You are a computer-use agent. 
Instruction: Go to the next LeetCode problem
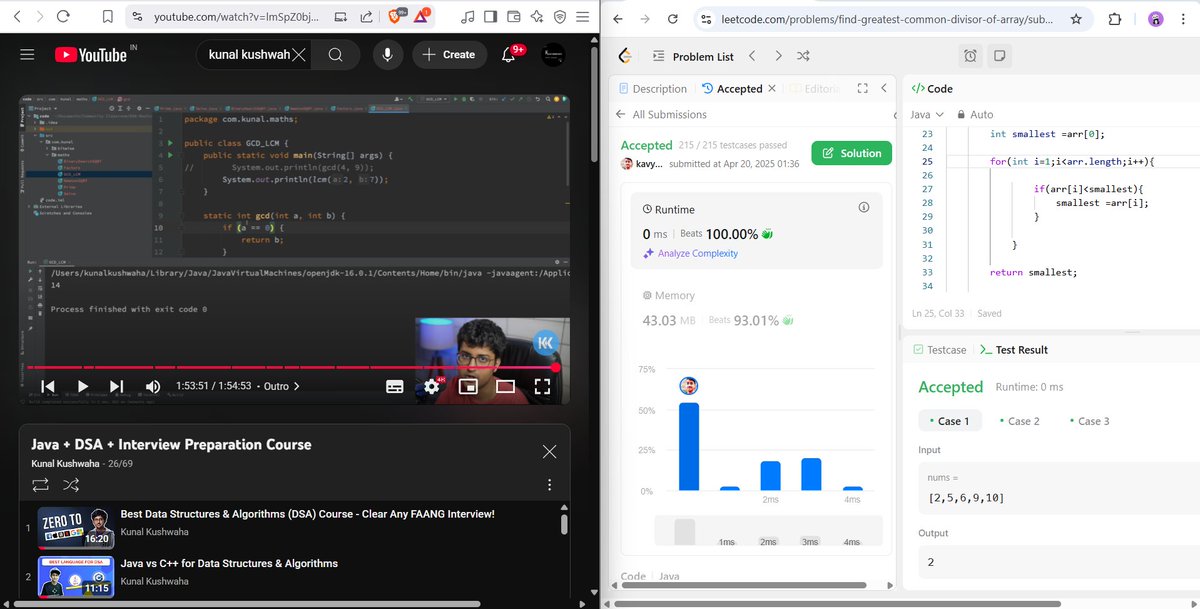(x=777, y=56)
